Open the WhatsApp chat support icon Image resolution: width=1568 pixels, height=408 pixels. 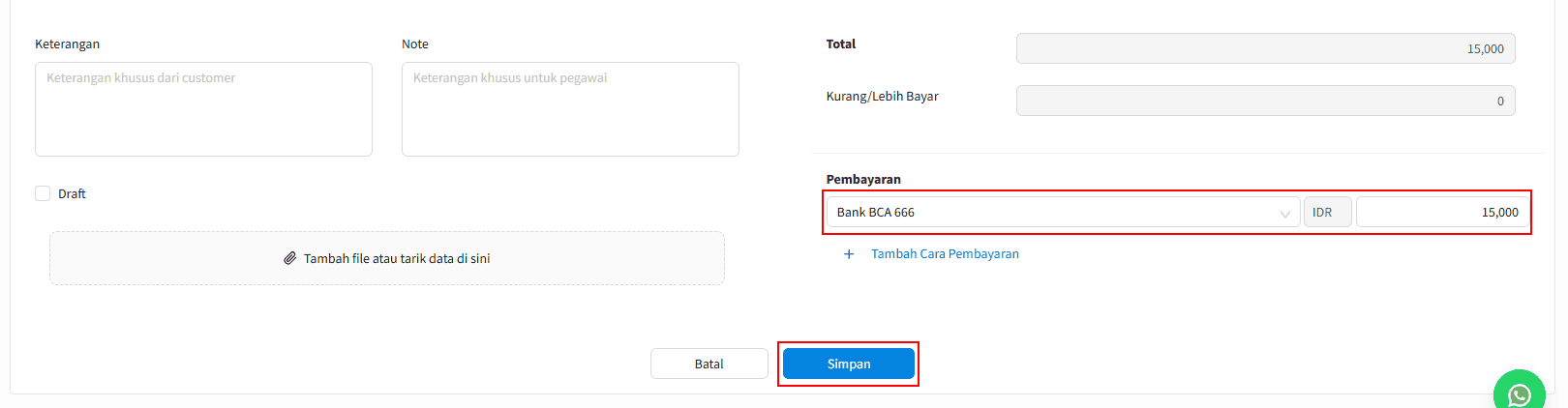pos(1520,393)
